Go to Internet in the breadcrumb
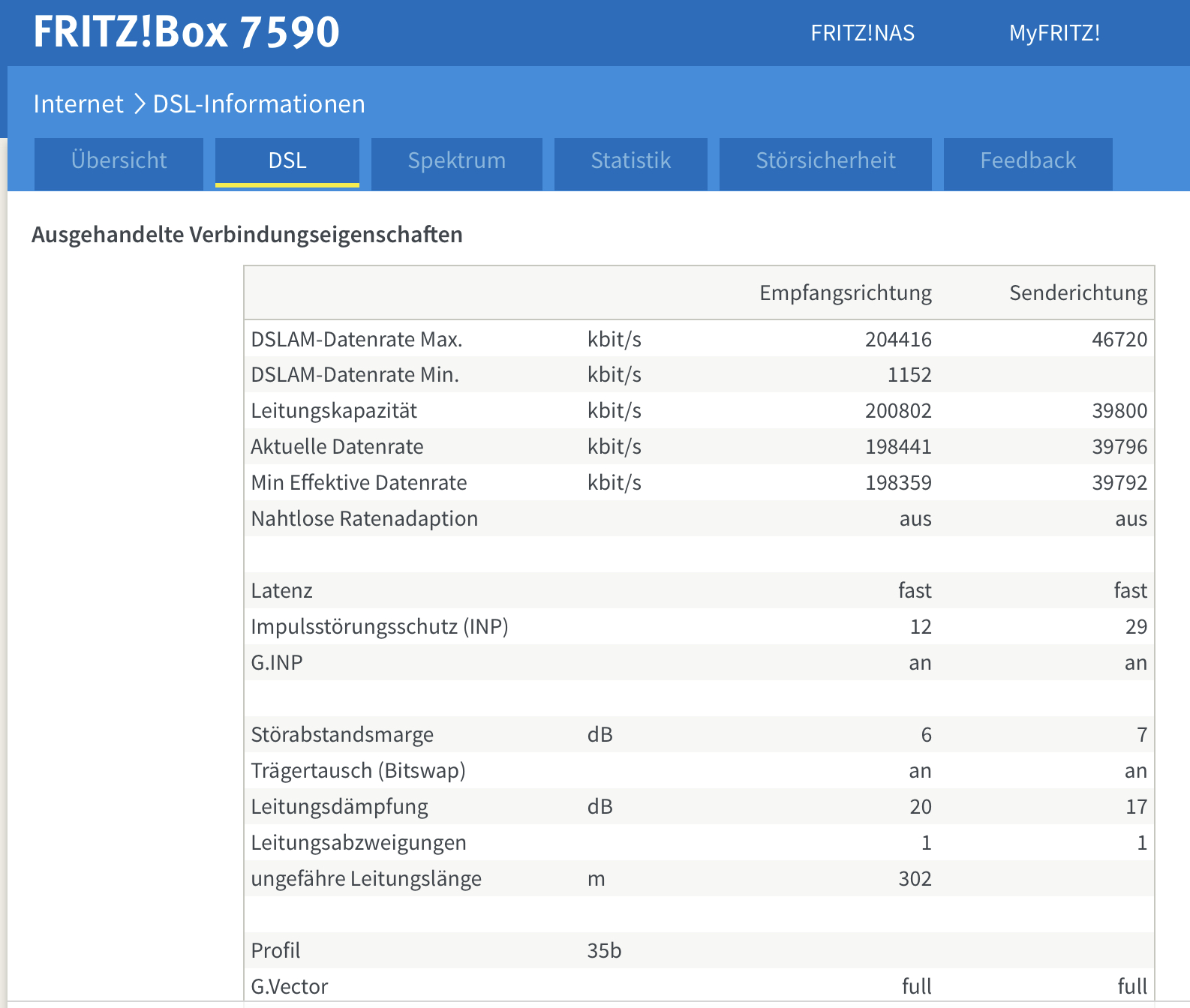1190x1008 pixels. tap(78, 103)
